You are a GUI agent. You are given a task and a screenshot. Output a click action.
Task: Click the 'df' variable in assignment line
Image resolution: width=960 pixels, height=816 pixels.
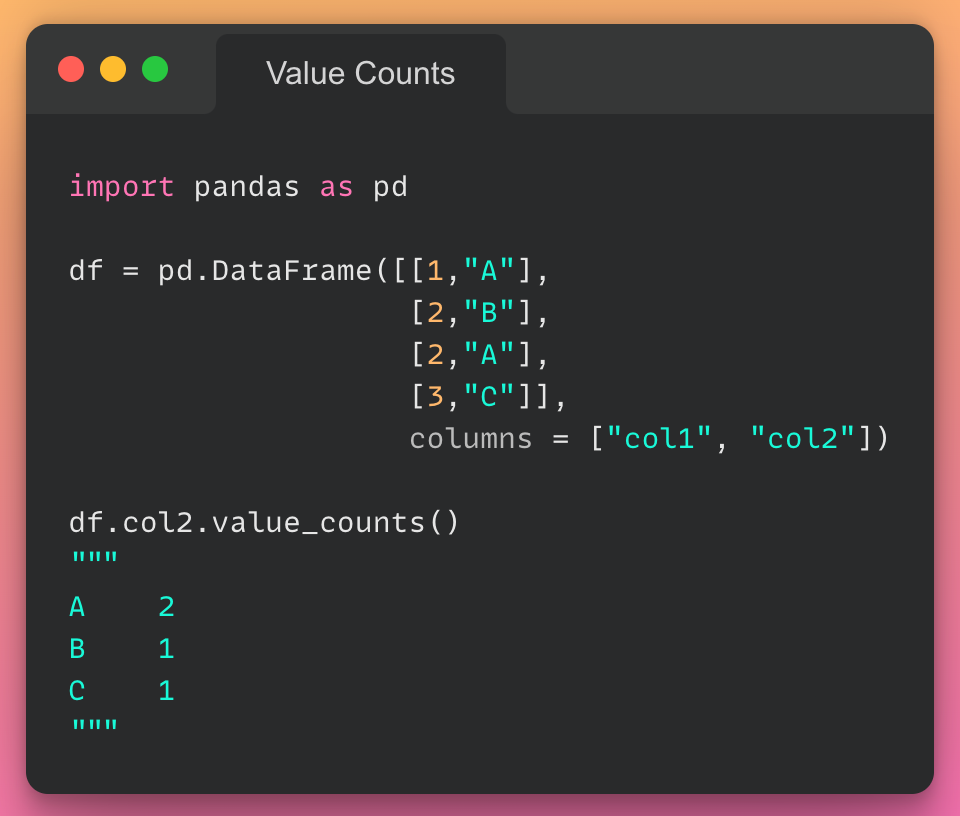(x=86, y=271)
